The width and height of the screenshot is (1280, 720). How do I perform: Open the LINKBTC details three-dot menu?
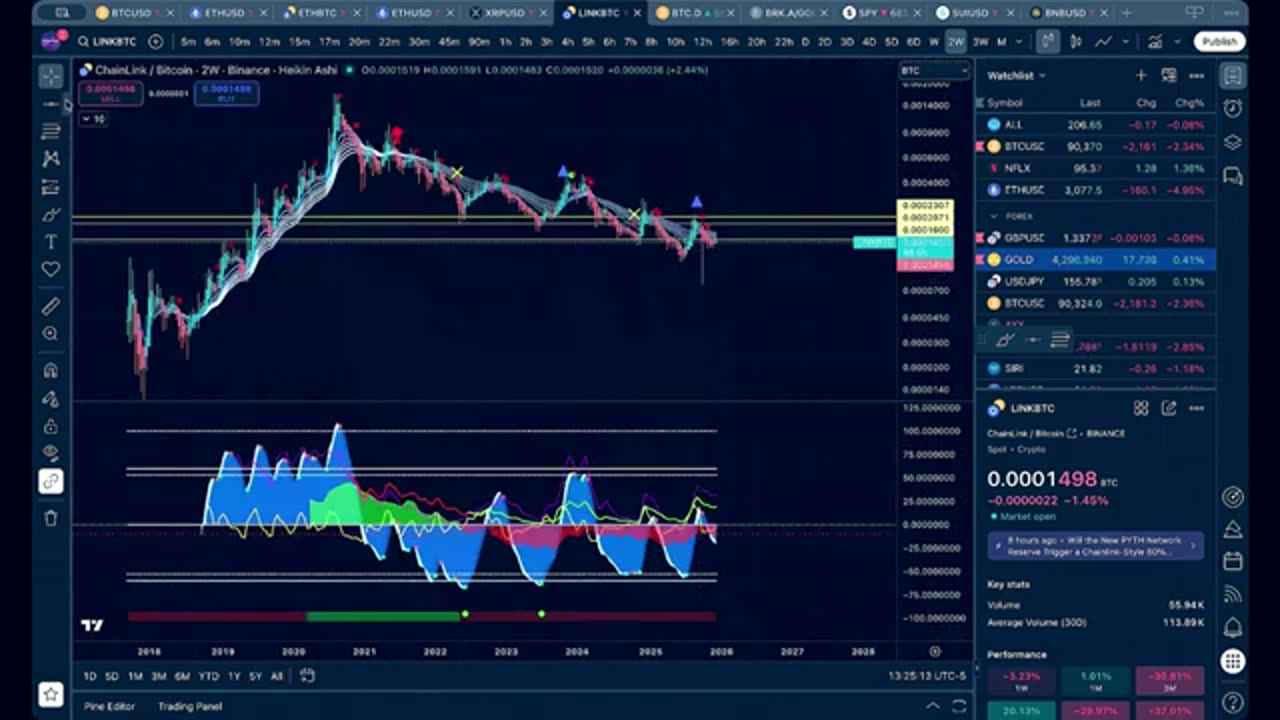pos(1196,408)
